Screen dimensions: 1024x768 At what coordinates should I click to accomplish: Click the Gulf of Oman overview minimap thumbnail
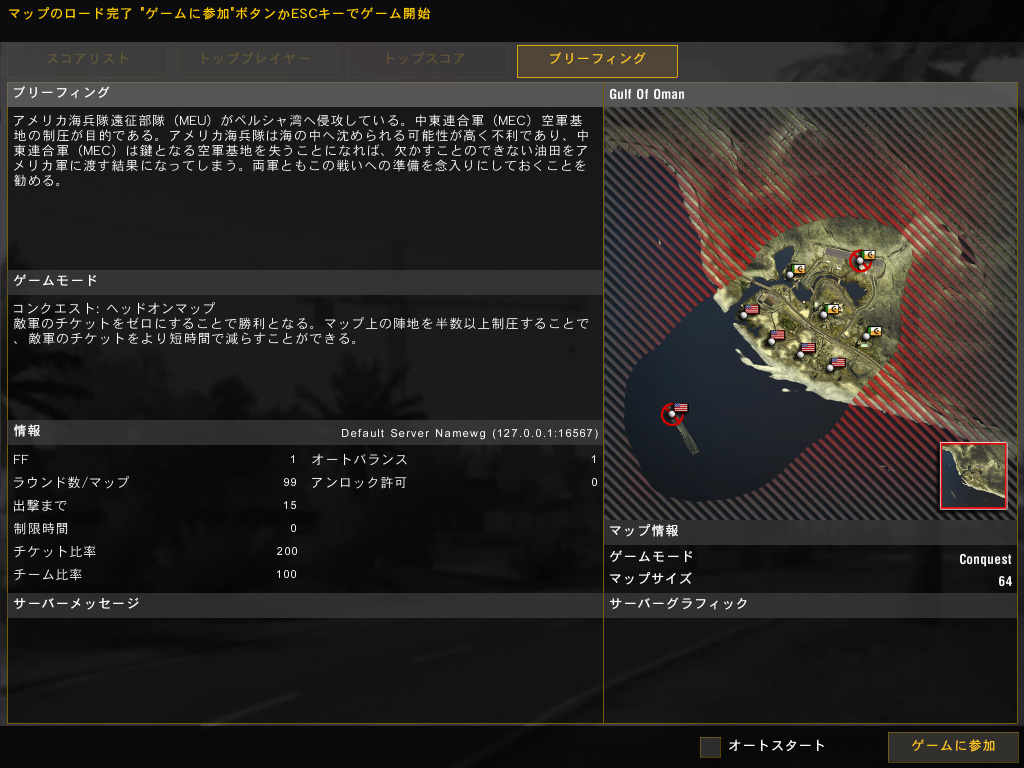point(973,475)
